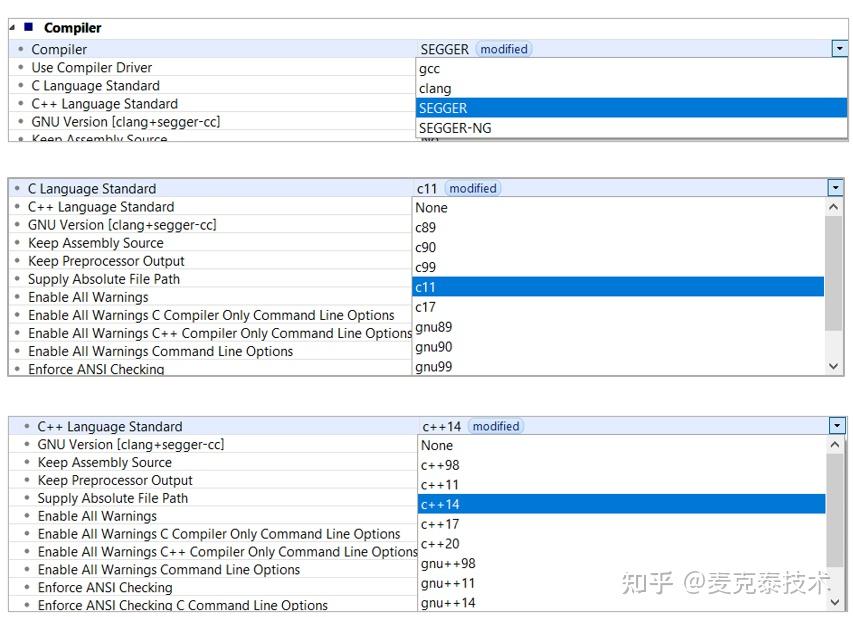Select gcc from the compiler list
The height and width of the screenshot is (617, 853).
[429, 68]
